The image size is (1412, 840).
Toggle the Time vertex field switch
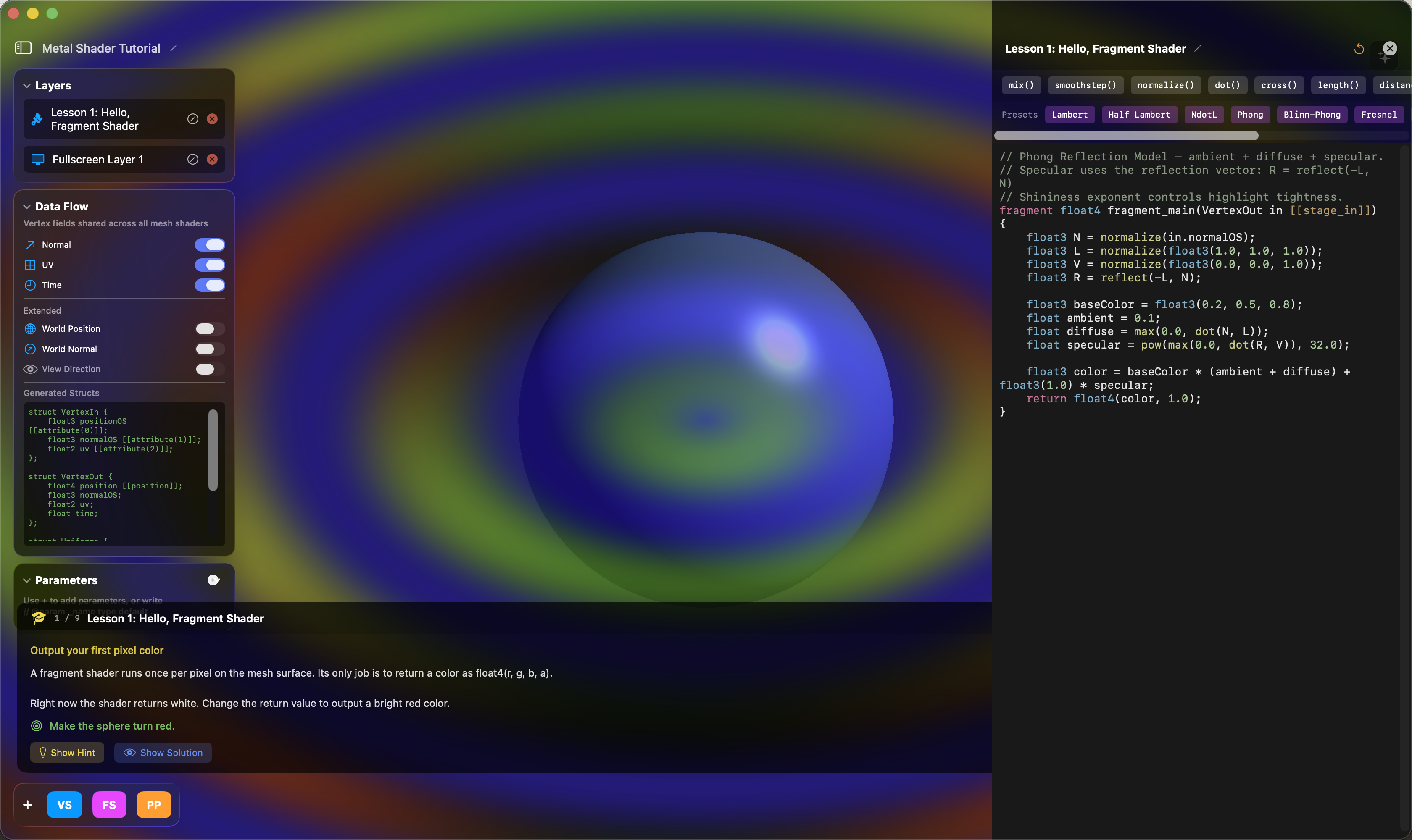pos(210,285)
